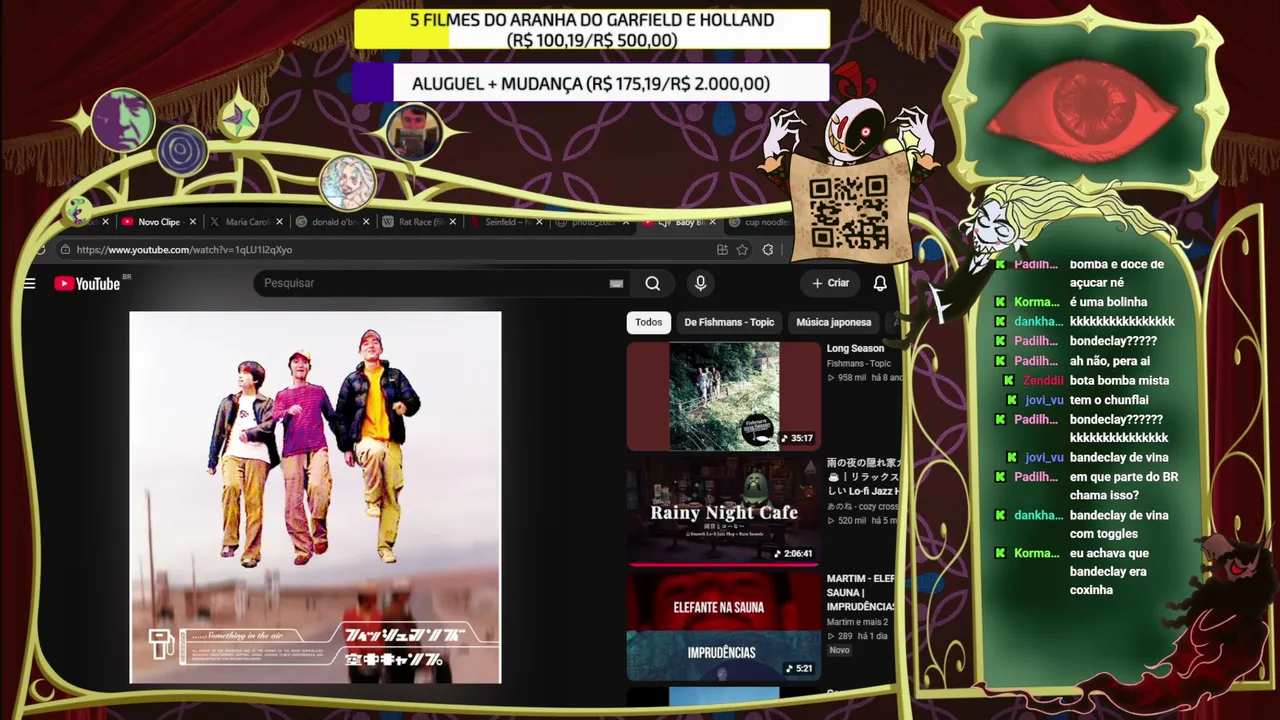
Task: Select the Música japonesa chip
Action: 834,322
